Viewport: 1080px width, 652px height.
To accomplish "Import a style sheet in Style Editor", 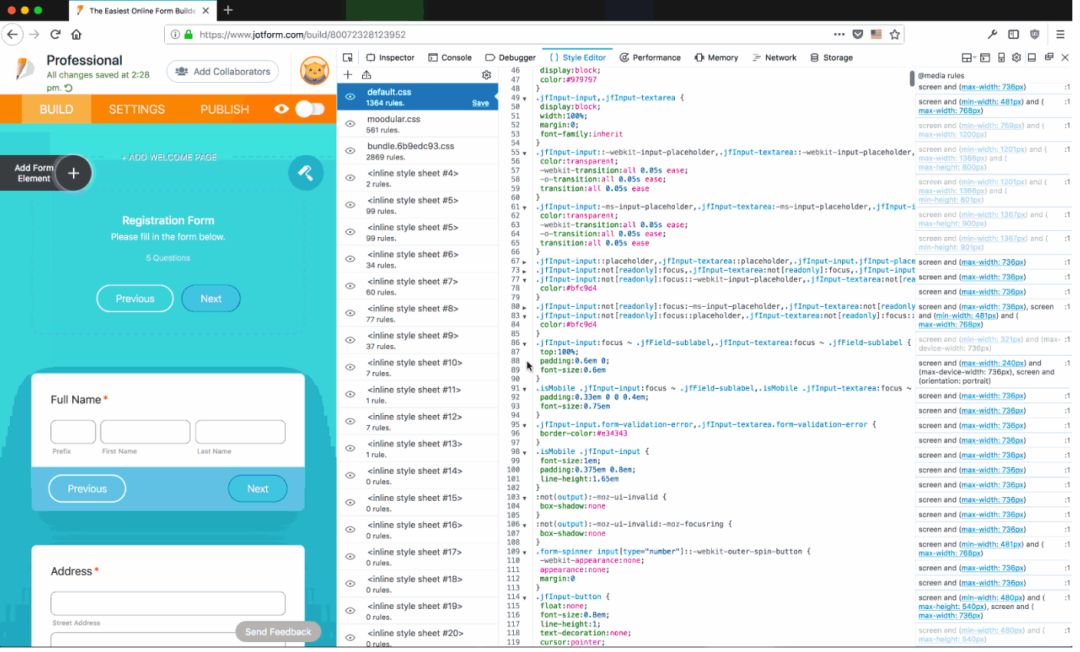I will (x=367, y=75).
